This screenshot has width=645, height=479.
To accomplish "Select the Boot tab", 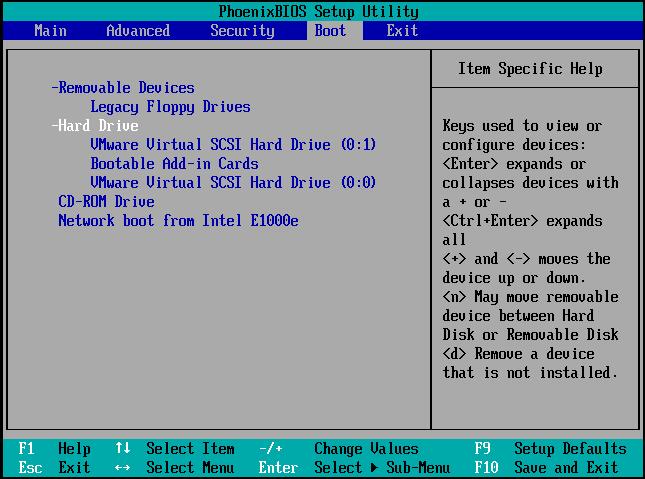I will coord(330,31).
